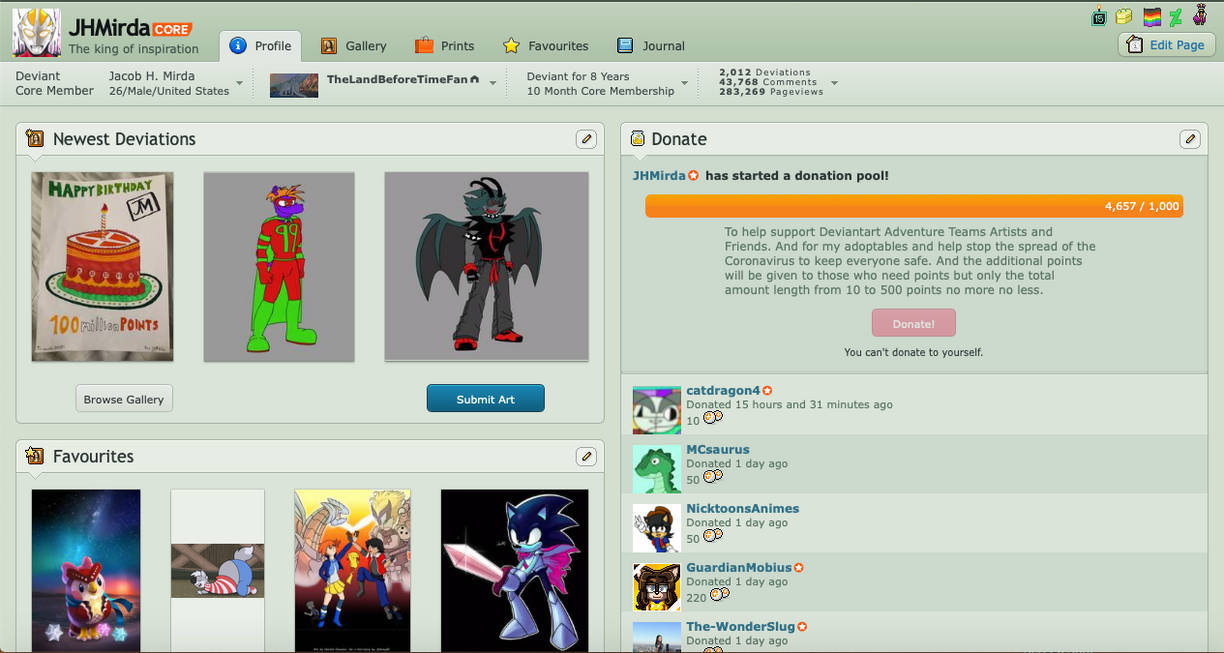Image resolution: width=1224 pixels, height=653 pixels.
Task: Click the yellow cake badge
Action: coord(1124,16)
